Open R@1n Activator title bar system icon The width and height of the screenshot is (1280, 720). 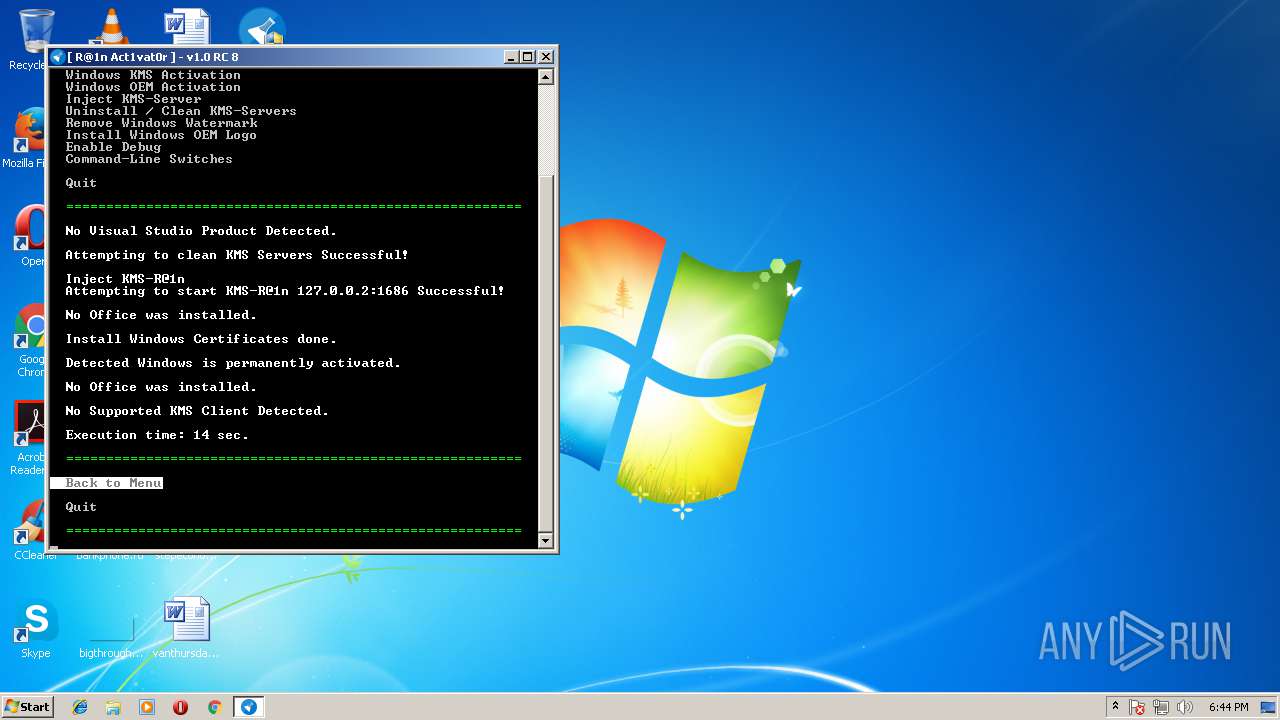[57, 57]
